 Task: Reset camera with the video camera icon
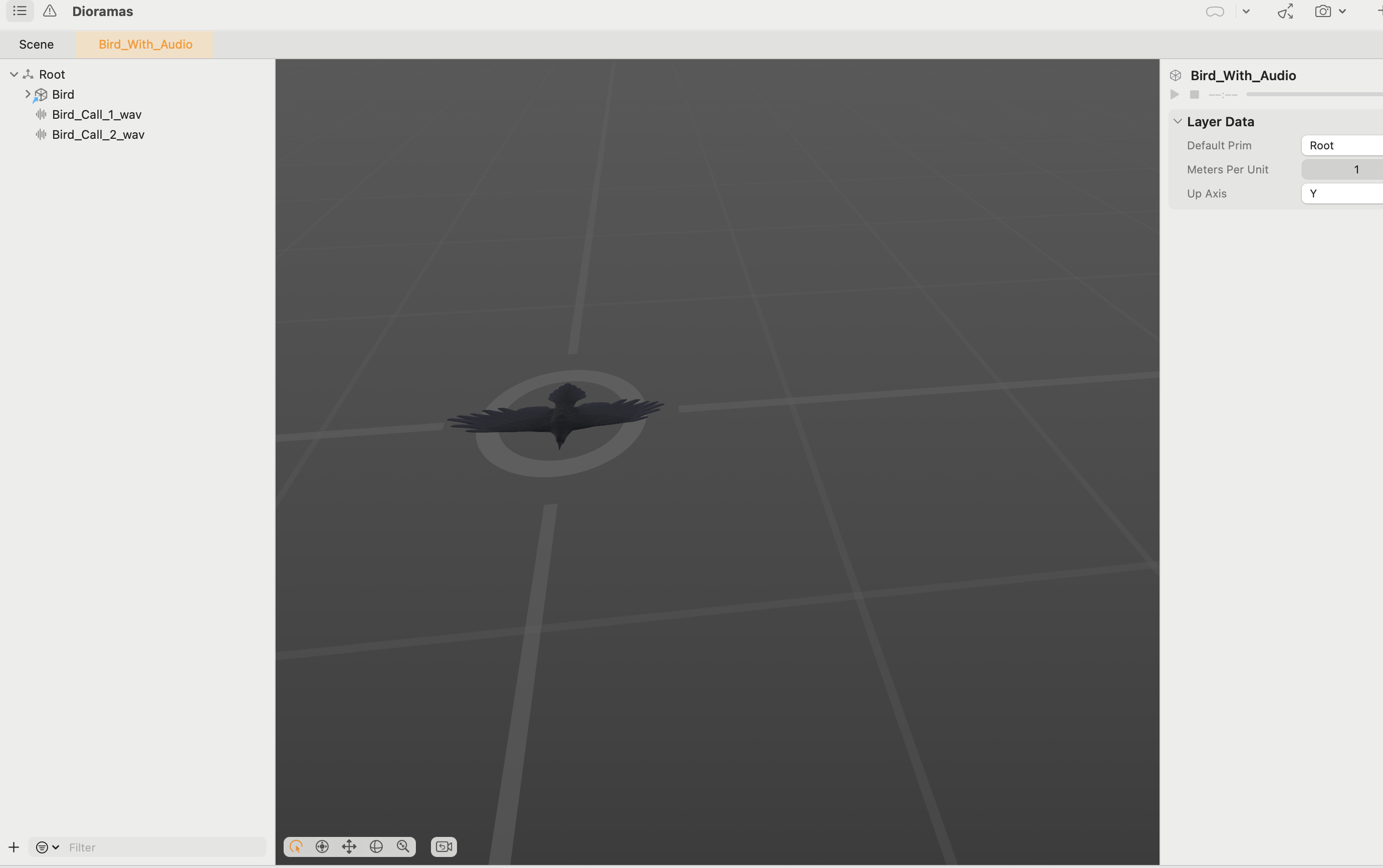(x=443, y=847)
